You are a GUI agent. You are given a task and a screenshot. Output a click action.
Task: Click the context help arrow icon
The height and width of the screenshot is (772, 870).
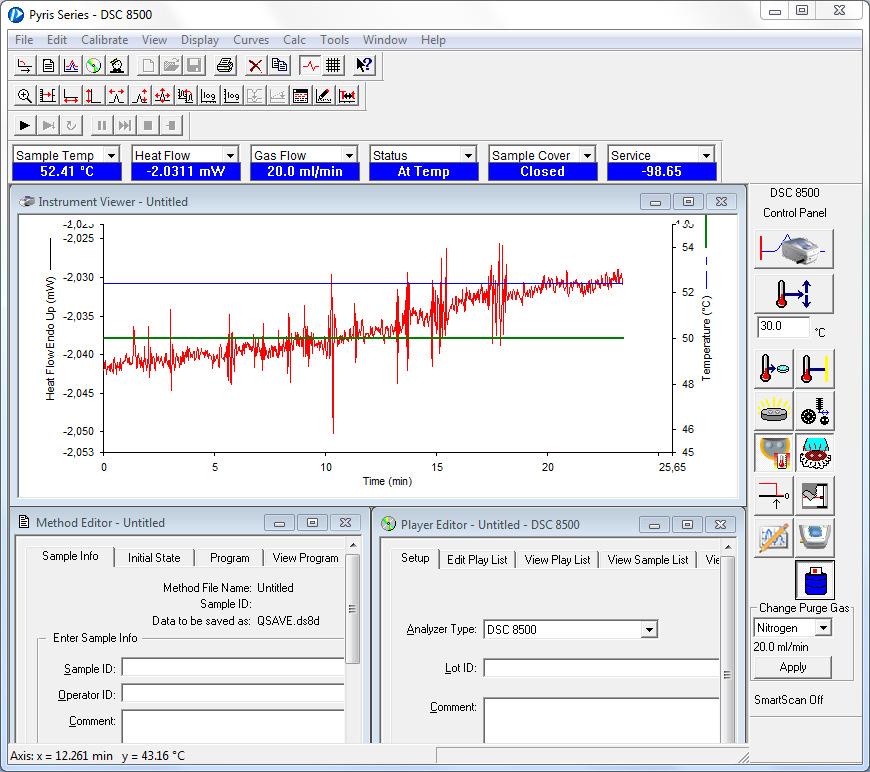click(364, 65)
